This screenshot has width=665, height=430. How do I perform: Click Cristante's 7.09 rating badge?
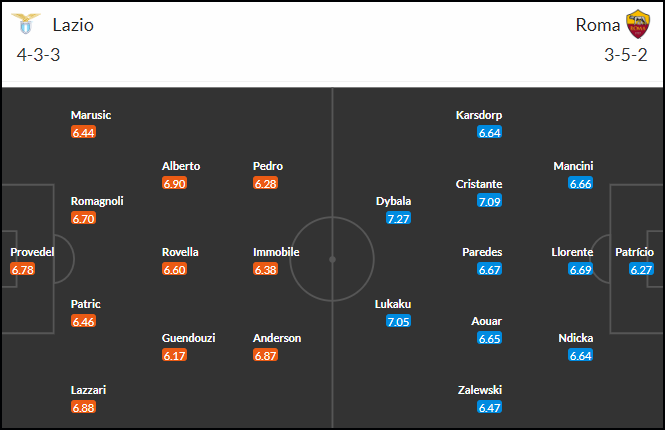click(x=489, y=201)
